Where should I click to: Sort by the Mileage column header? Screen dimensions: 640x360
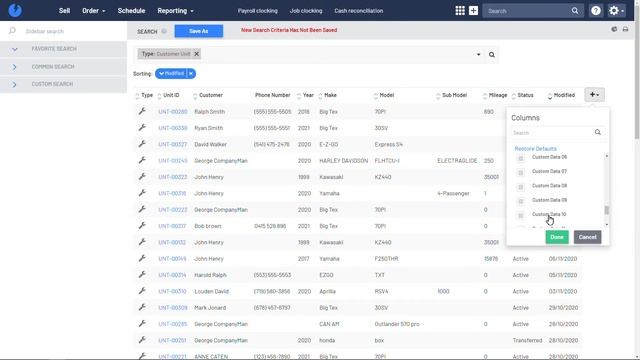pos(498,95)
